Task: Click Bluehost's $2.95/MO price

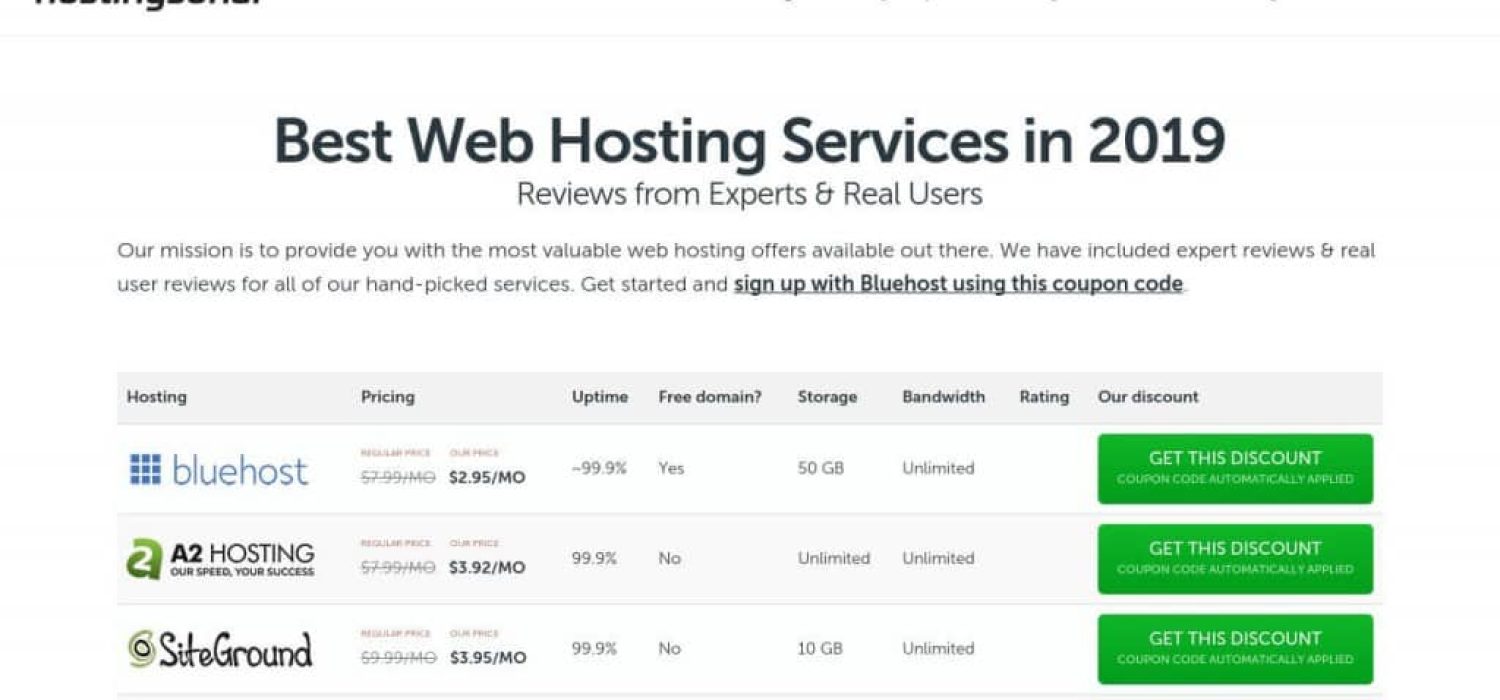Action: (x=487, y=478)
